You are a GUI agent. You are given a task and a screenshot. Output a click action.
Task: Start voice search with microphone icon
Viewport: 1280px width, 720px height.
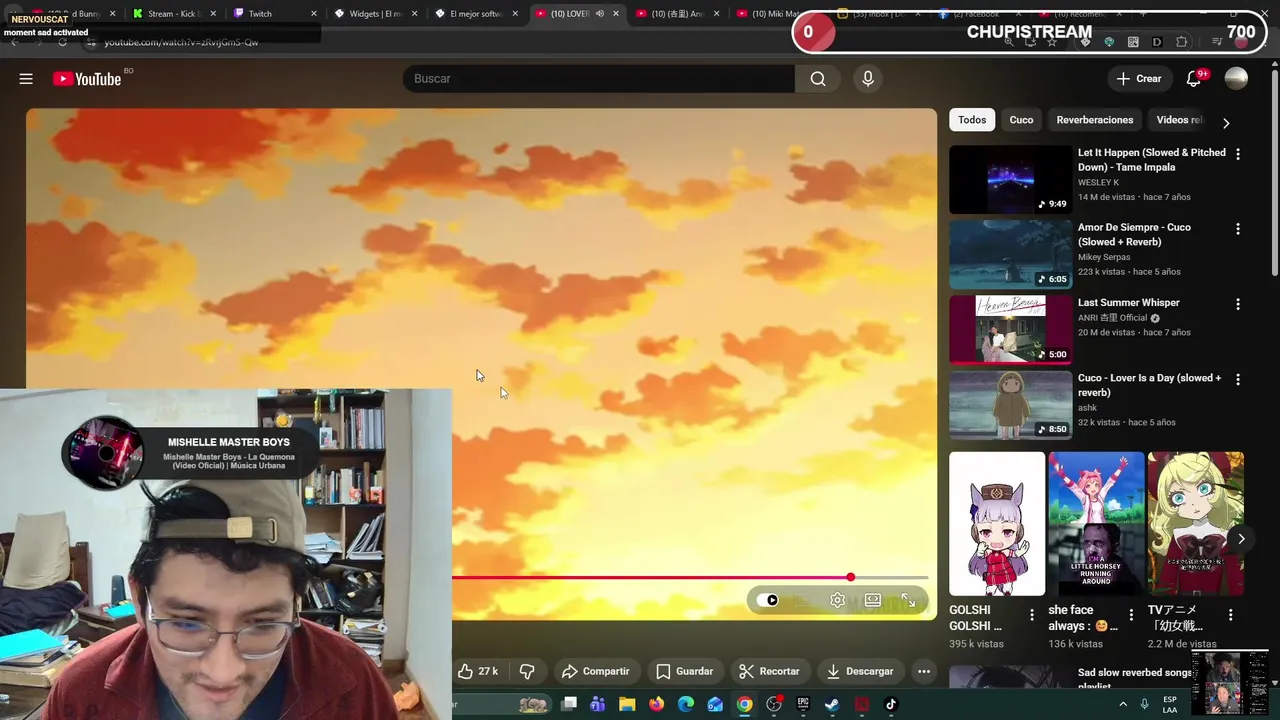tap(868, 79)
